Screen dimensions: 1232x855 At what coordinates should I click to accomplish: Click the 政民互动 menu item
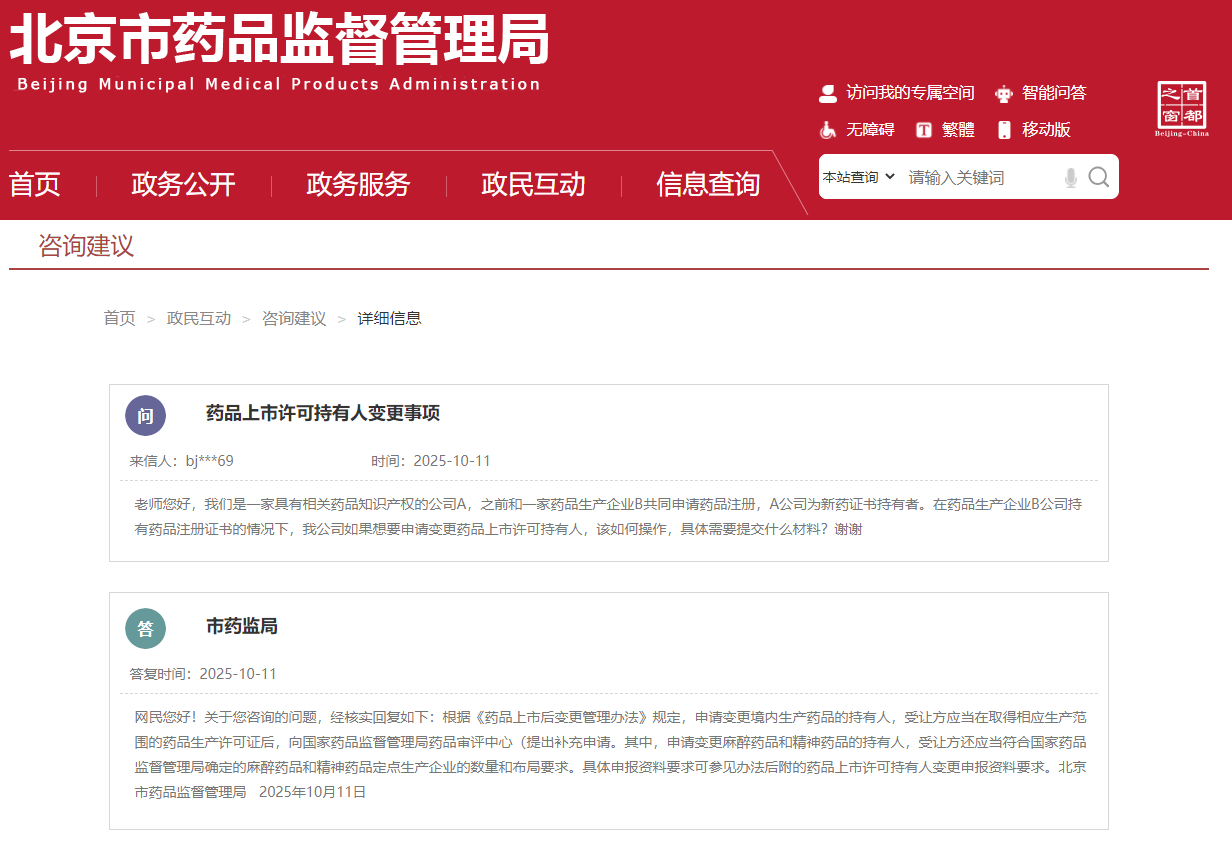(533, 184)
